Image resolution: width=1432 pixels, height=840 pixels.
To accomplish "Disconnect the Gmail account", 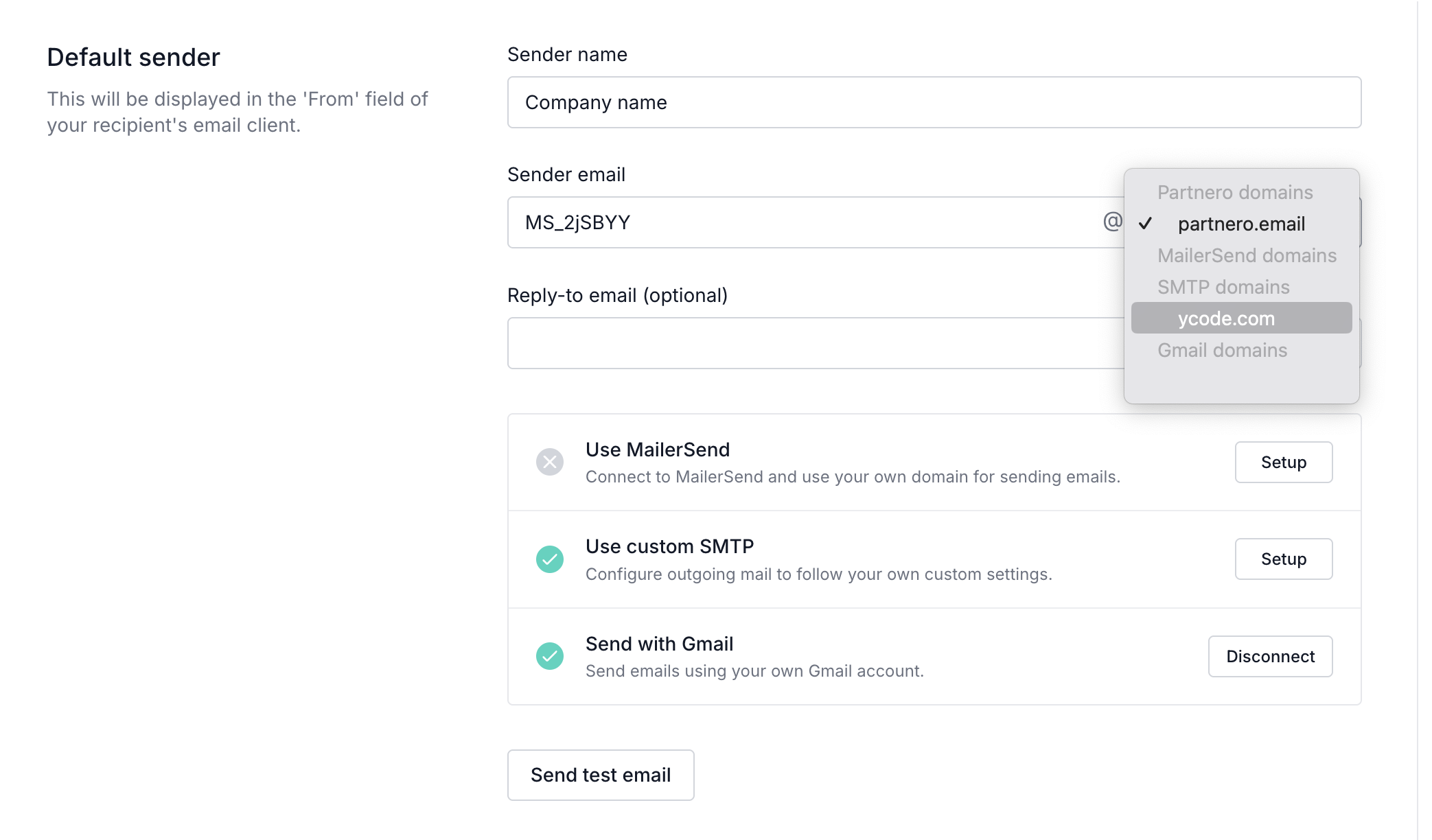I will pos(1270,657).
